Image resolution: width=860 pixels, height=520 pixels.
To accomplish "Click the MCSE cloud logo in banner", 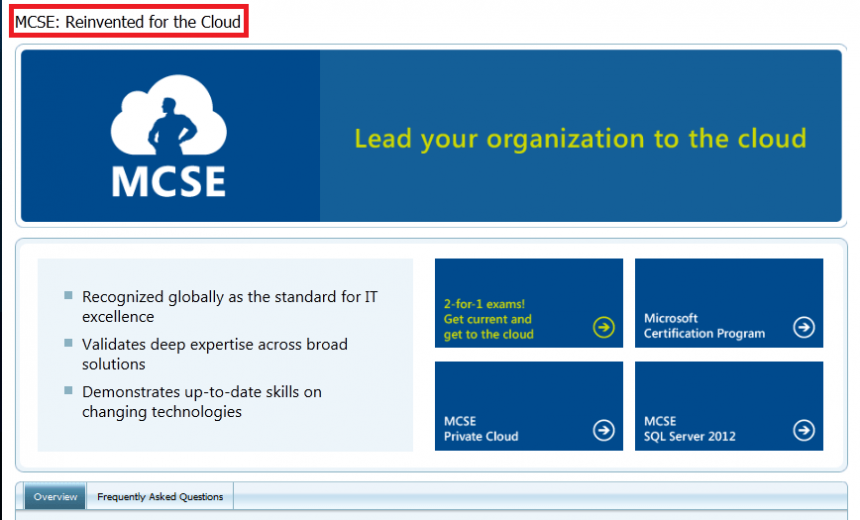I will (169, 136).
